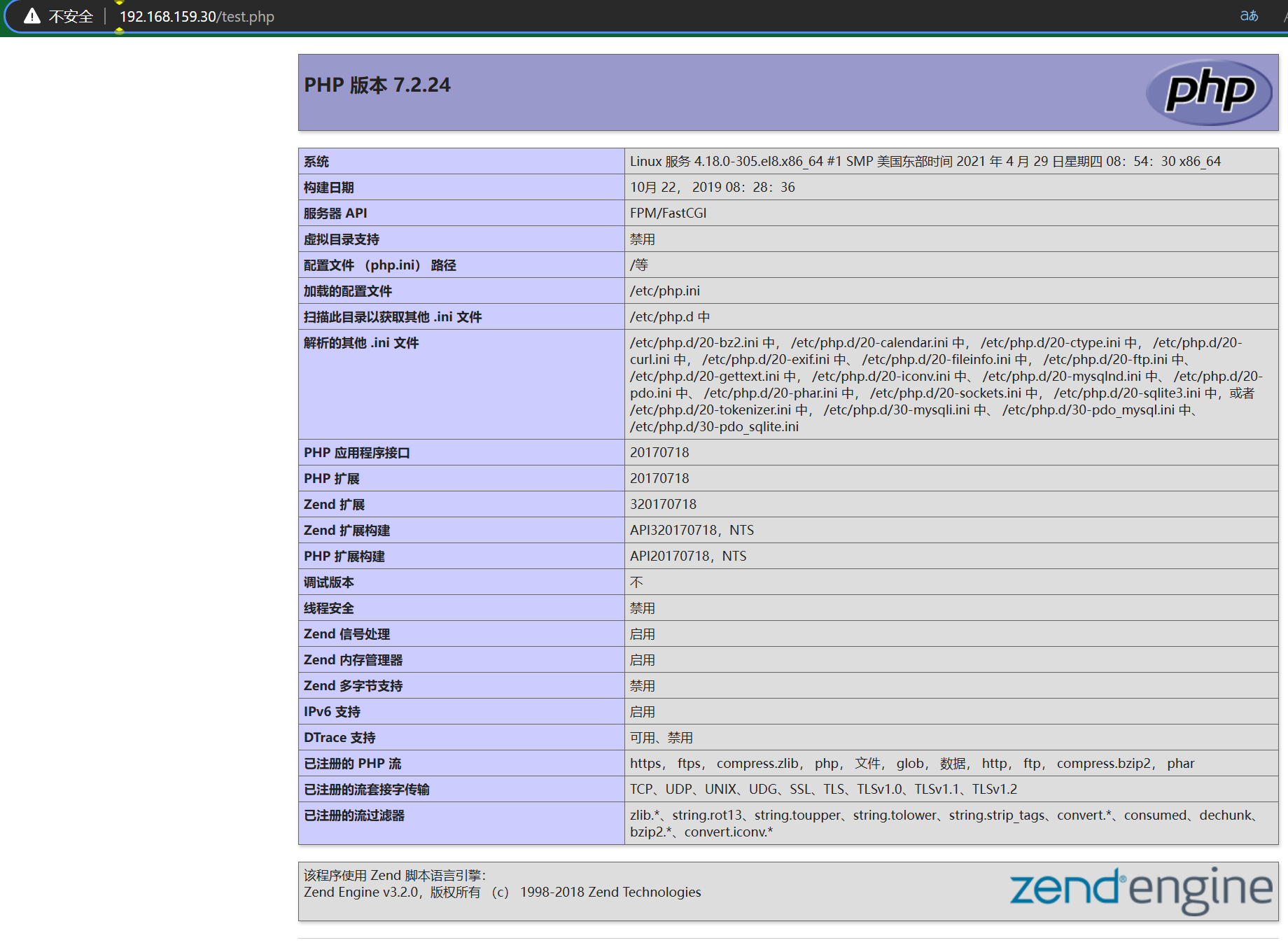Click the not-secure warning triangle icon
Image resolution: width=1288 pixels, height=945 pixels.
click(32, 16)
